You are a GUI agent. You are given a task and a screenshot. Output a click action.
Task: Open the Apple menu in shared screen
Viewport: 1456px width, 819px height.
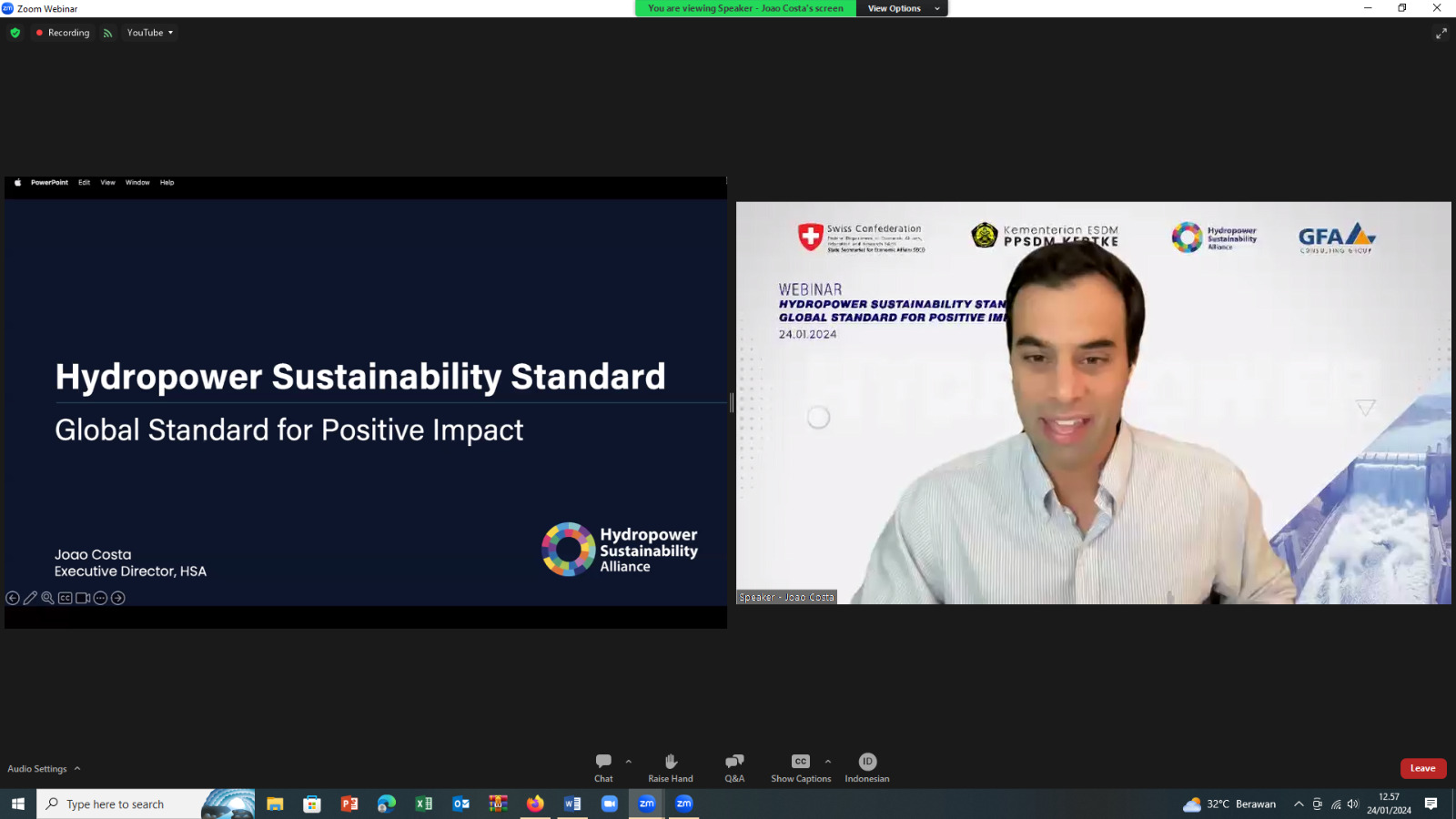click(x=17, y=183)
